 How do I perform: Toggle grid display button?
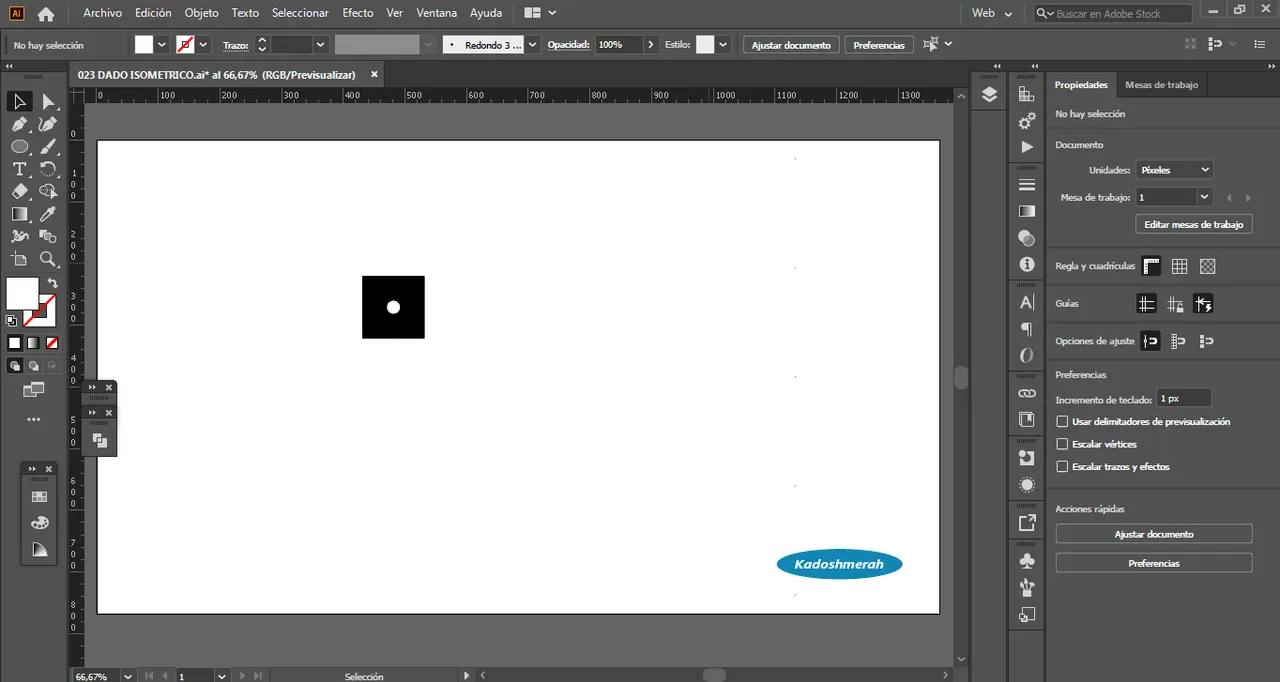[1179, 266]
